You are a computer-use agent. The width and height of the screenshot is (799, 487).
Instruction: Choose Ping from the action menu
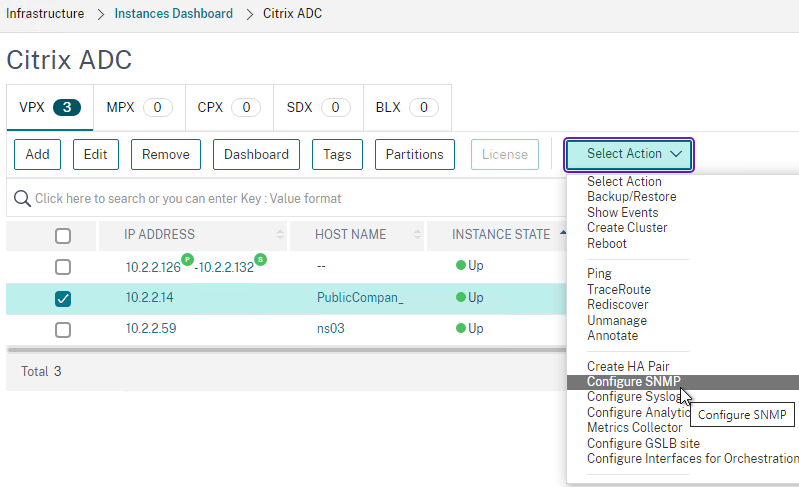coord(599,274)
